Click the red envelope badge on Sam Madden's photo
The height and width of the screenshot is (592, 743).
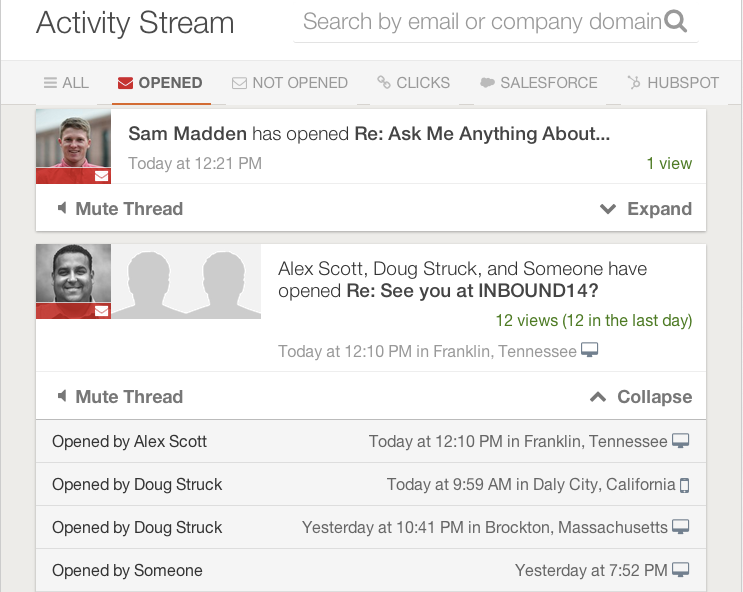(x=102, y=176)
